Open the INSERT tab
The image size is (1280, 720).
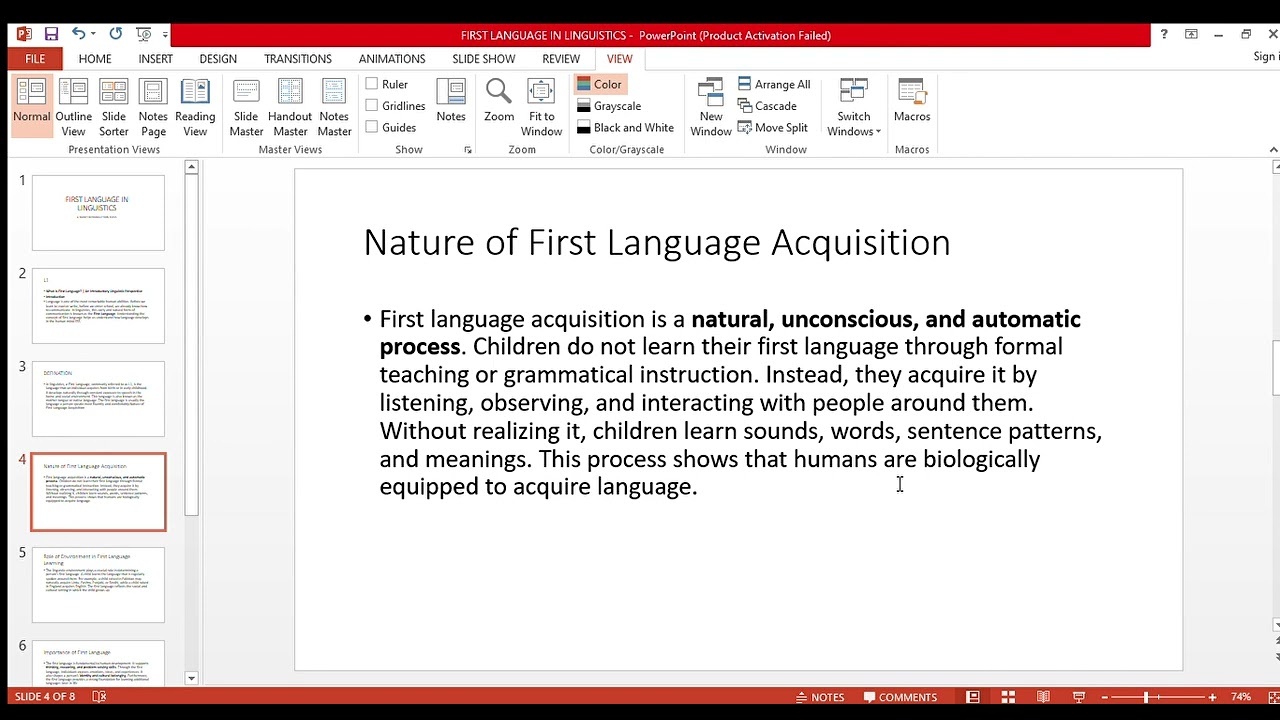(x=155, y=59)
